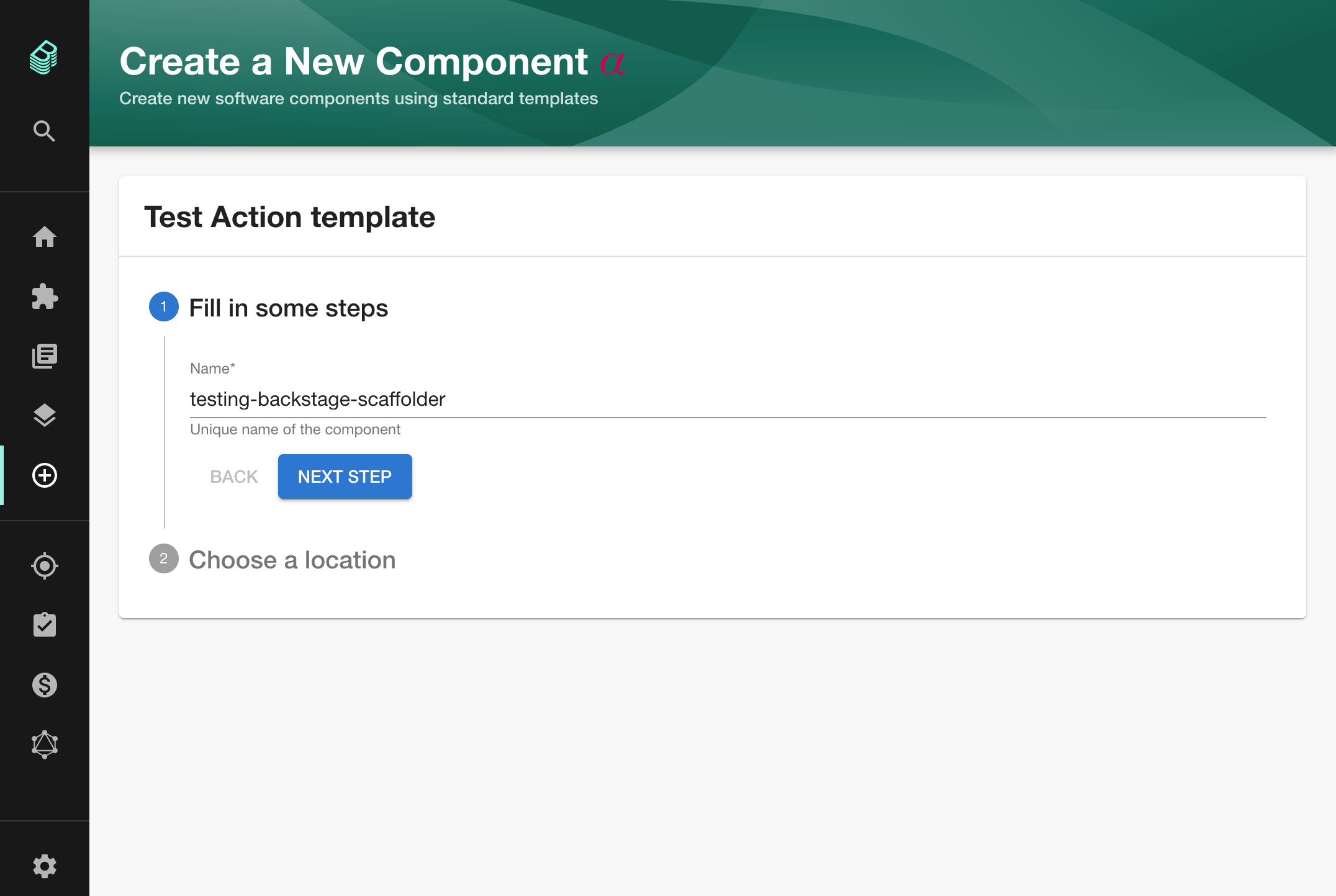Viewport: 1336px width, 896px height.
Task: Click step number 2 circle
Action: pos(164,558)
